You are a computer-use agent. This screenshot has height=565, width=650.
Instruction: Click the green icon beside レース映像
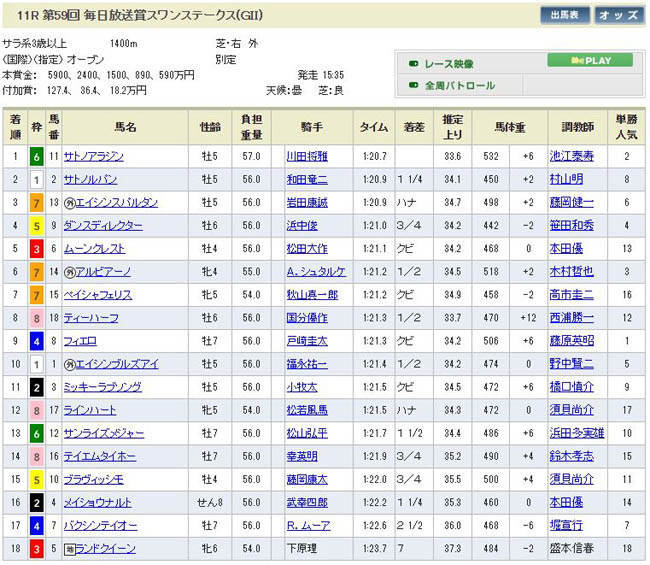tap(414, 62)
